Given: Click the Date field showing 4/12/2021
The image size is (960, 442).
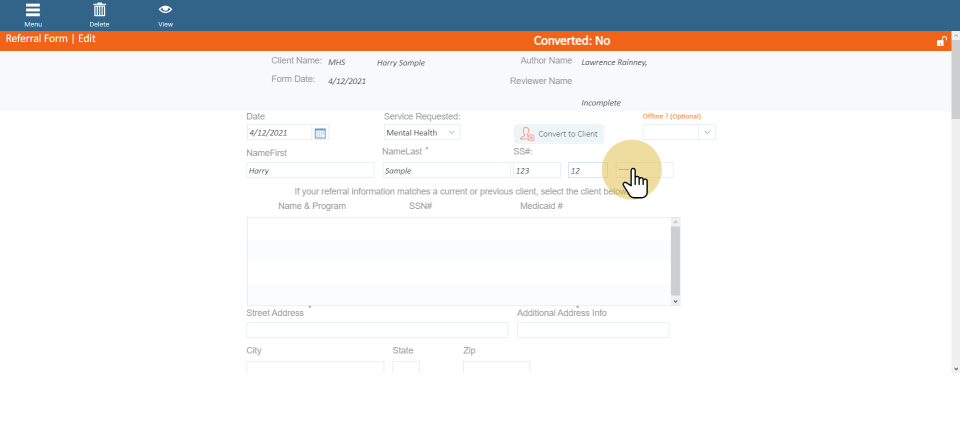Looking at the screenshot, I should (x=279, y=133).
